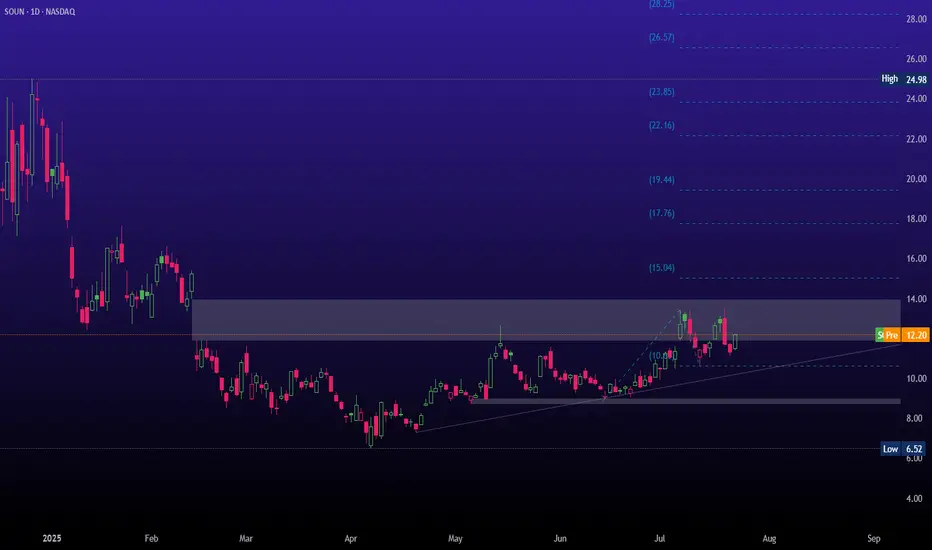This screenshot has width=932, height=550.
Task: Click the Jul label on the time axis
Action: point(659,539)
